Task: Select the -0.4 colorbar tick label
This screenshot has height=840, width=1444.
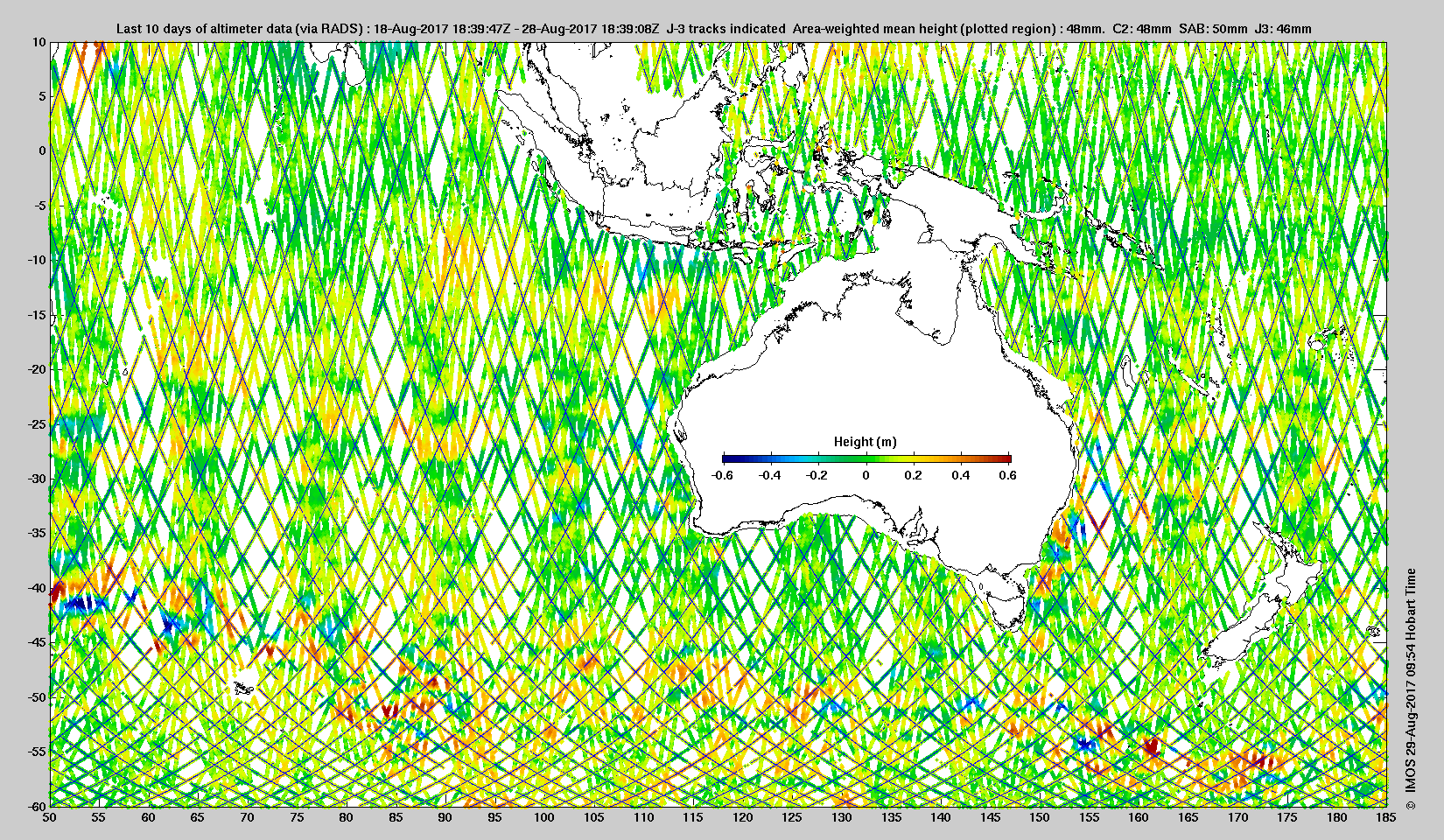Action: (x=769, y=475)
